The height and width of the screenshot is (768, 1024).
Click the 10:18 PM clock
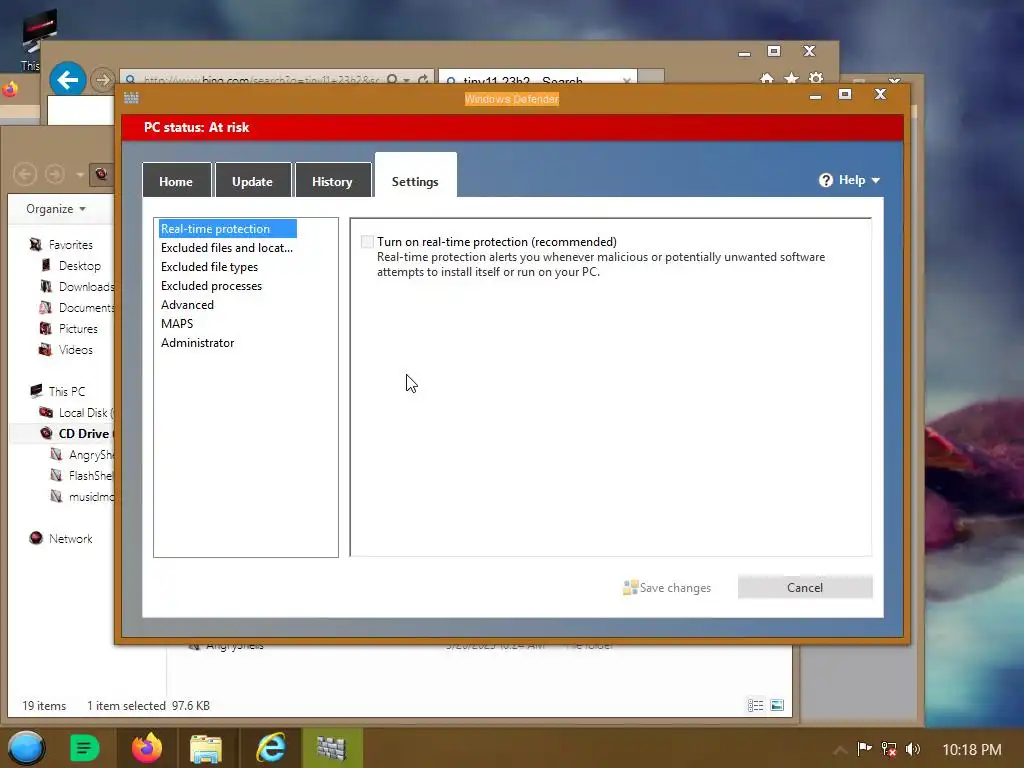point(972,750)
